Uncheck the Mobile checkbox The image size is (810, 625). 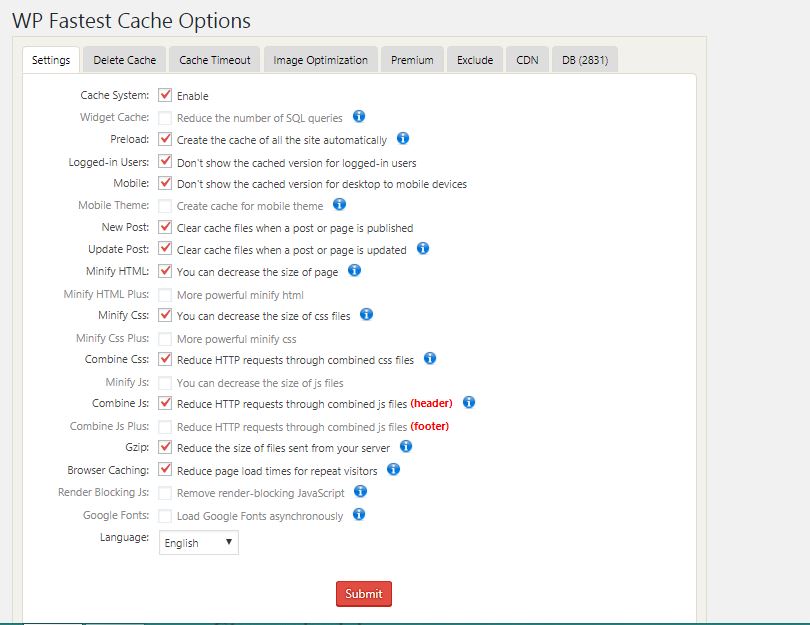[165, 183]
